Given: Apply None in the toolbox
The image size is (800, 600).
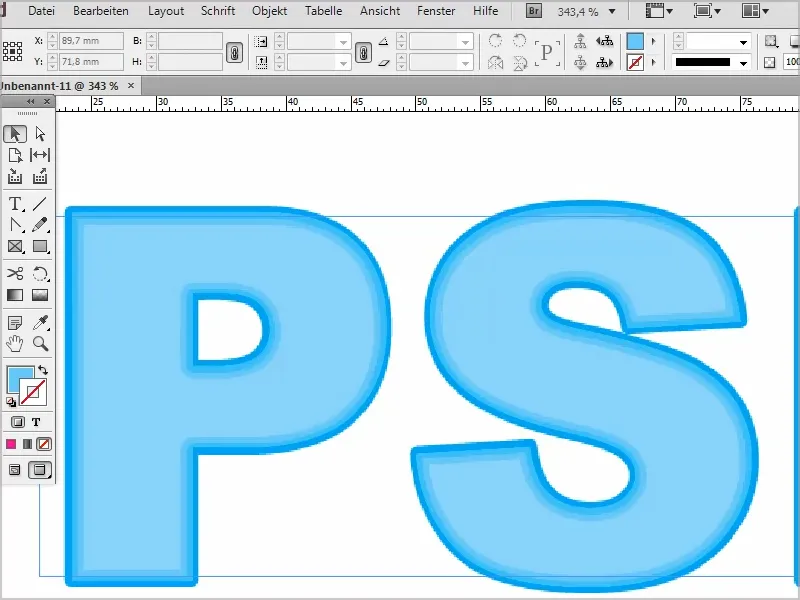Looking at the screenshot, I should pos(44,444).
